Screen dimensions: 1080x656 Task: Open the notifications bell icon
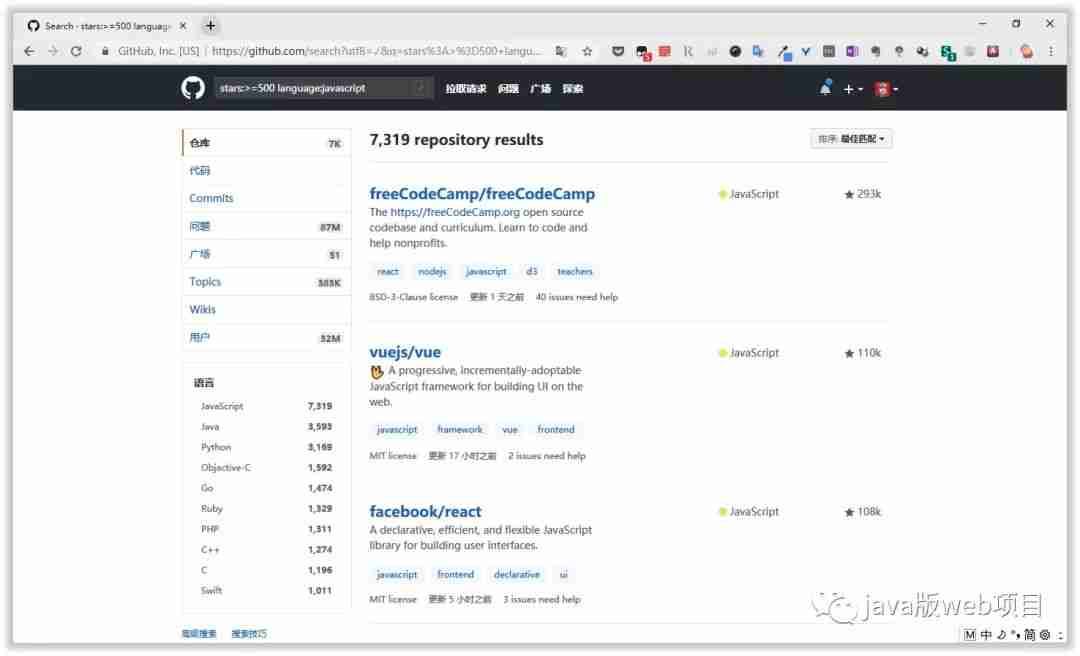(x=825, y=88)
